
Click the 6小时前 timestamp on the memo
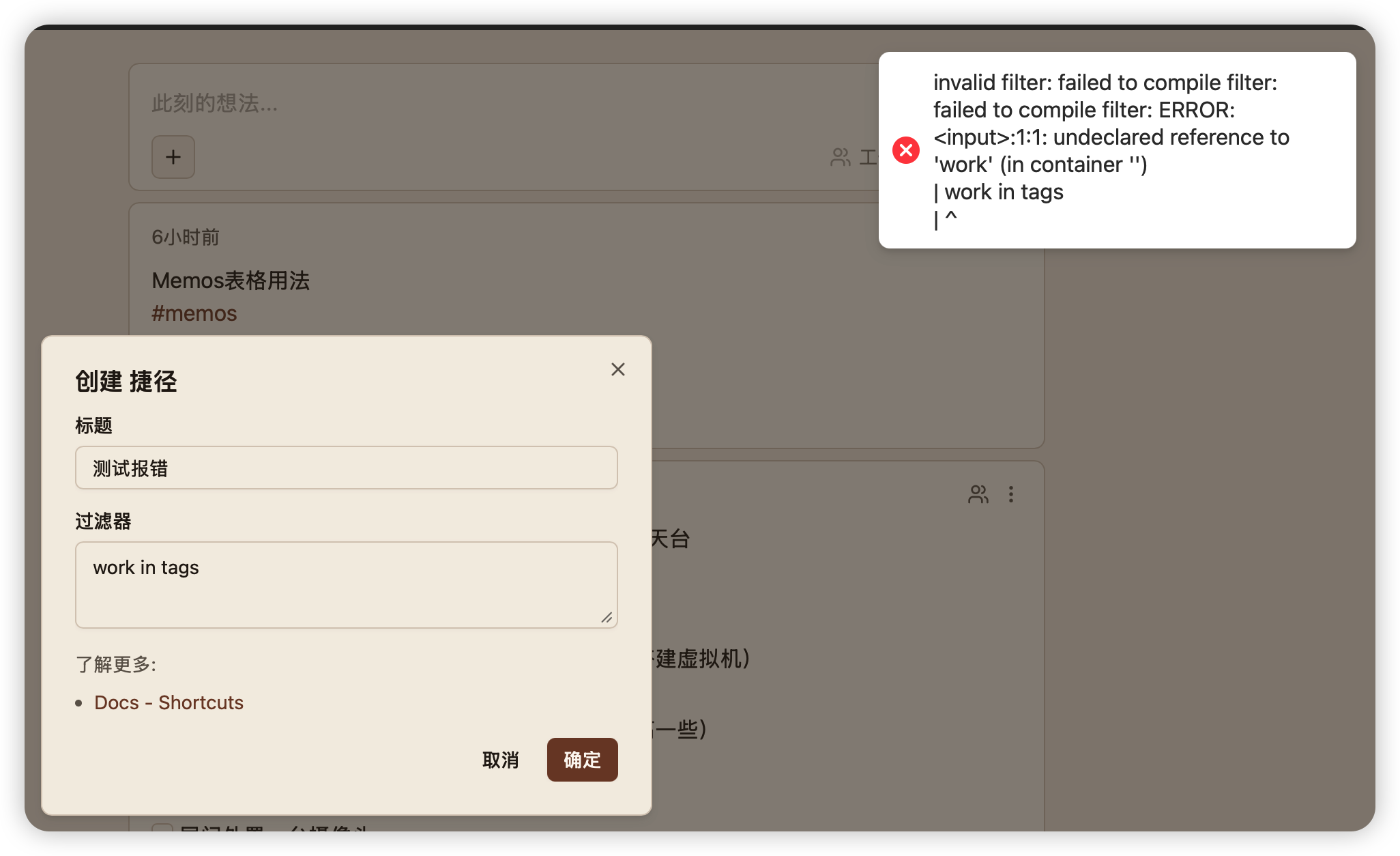(185, 237)
